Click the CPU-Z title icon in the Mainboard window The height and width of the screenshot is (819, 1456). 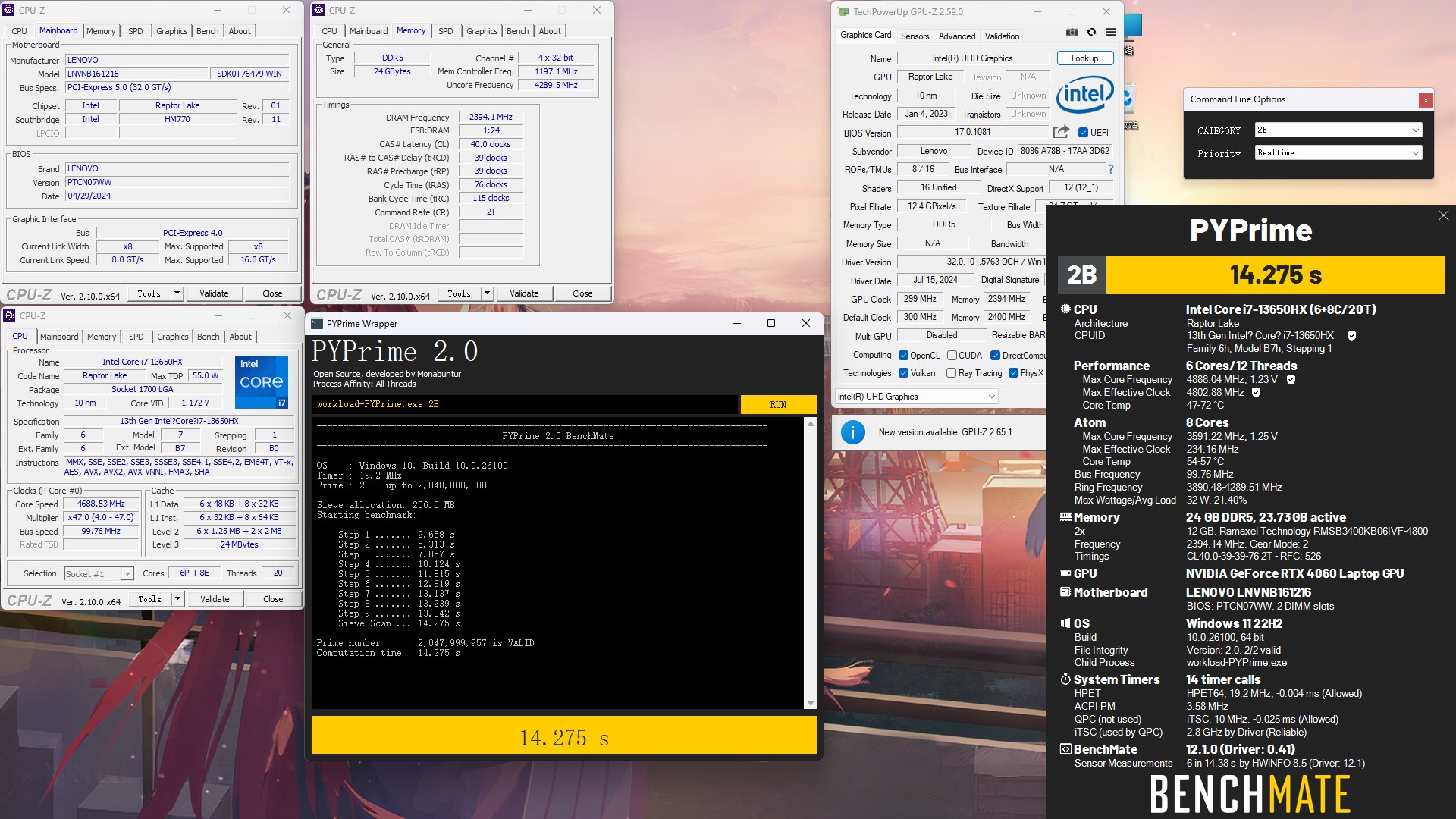[10, 11]
